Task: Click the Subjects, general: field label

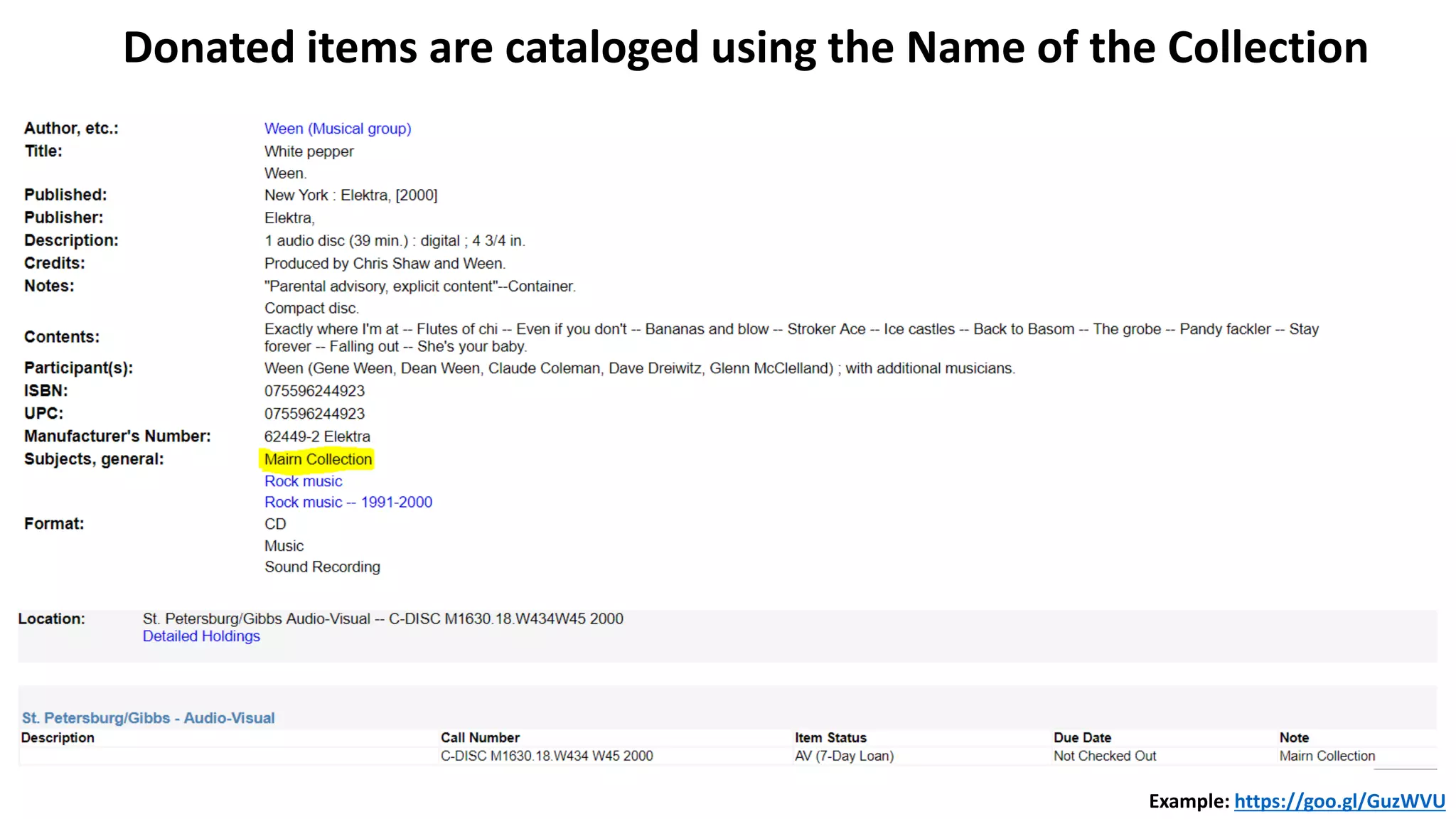Action: coord(94,459)
